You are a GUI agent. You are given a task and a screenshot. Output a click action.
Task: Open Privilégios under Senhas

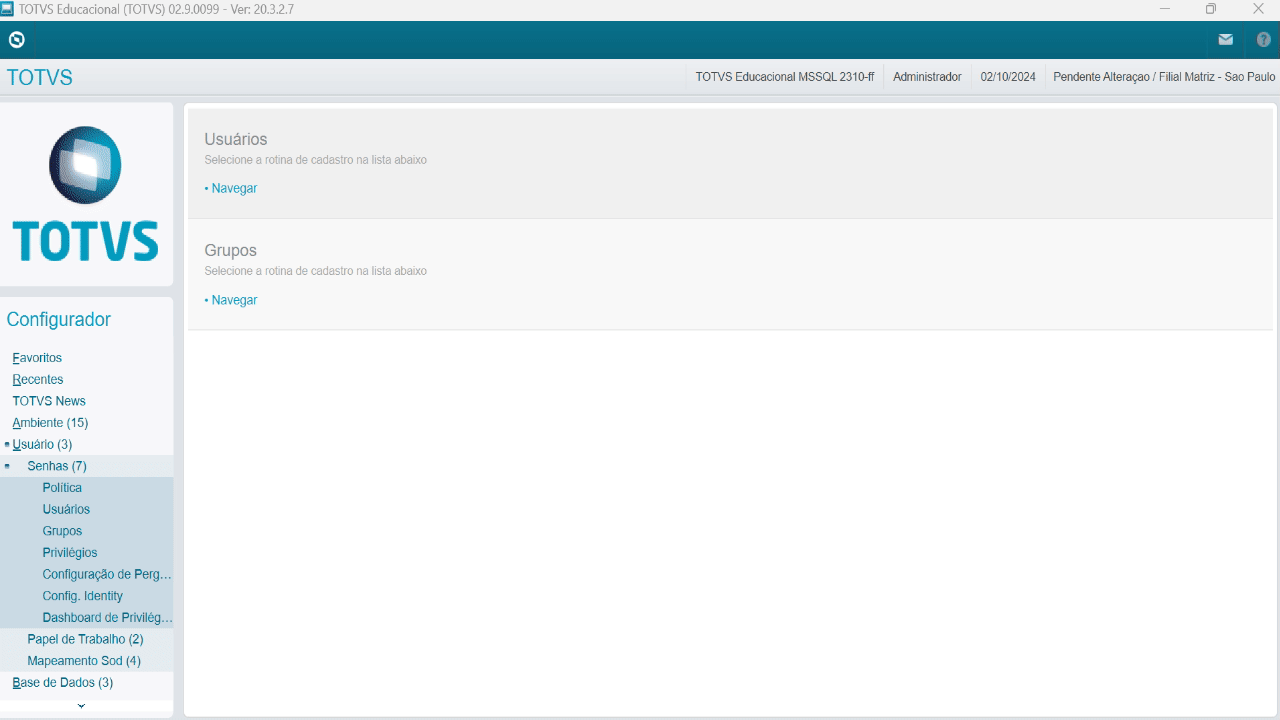[70, 553]
